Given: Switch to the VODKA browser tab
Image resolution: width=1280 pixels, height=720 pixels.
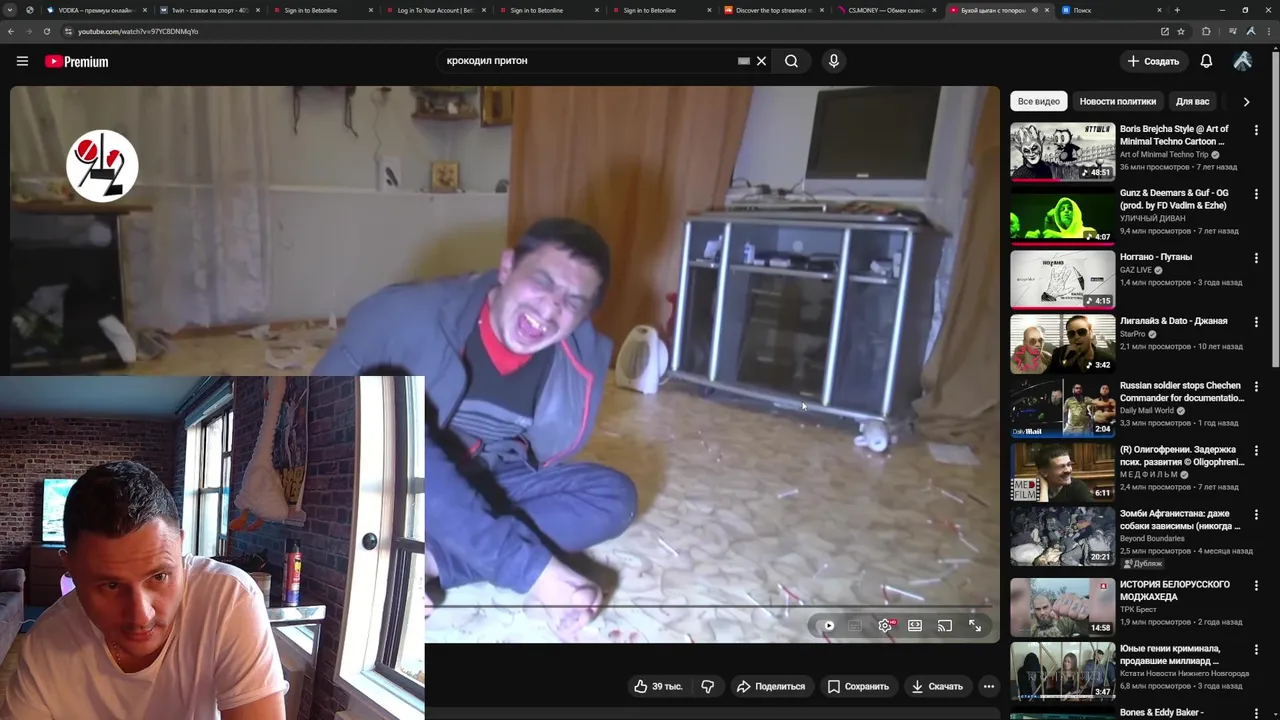Looking at the screenshot, I should 96,10.
